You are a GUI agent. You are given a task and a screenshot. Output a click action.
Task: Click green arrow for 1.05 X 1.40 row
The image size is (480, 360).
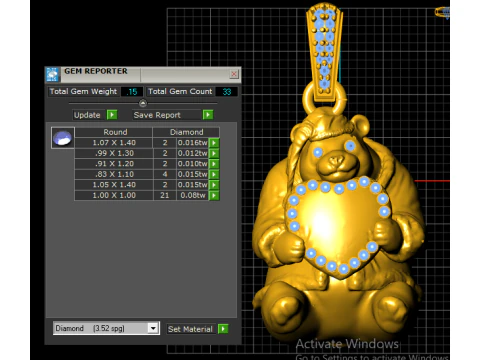tap(214, 185)
